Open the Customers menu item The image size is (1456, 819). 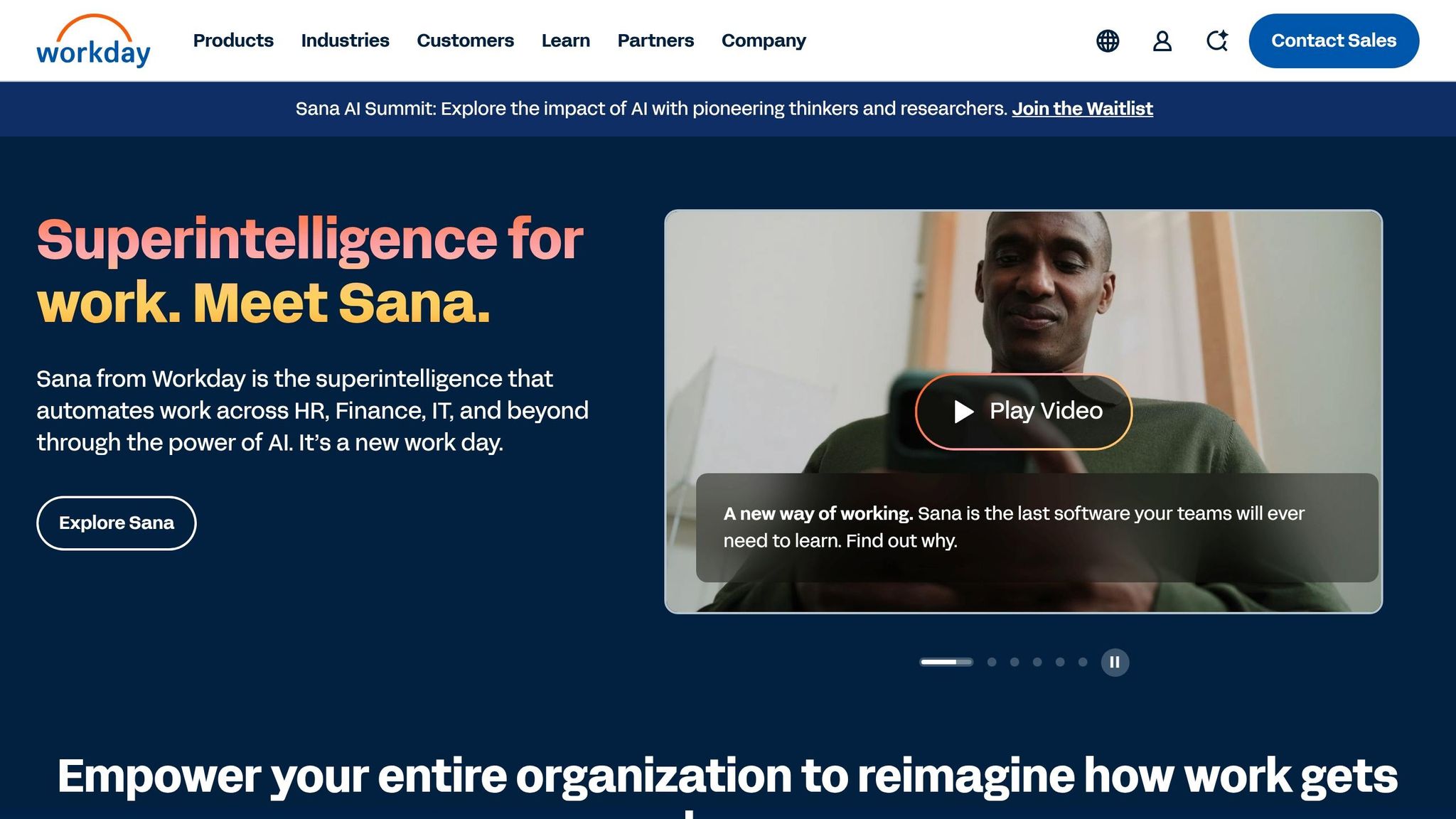point(465,41)
